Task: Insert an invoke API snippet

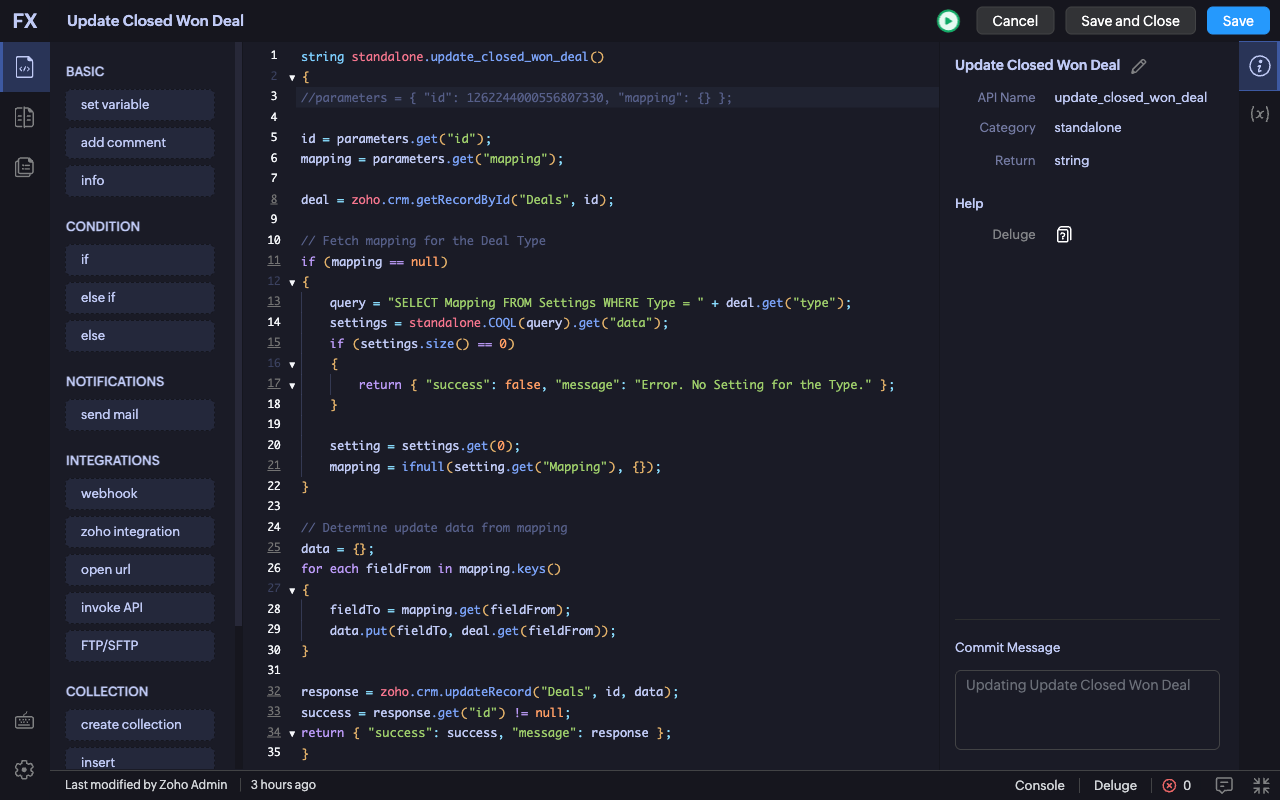Action: point(140,608)
